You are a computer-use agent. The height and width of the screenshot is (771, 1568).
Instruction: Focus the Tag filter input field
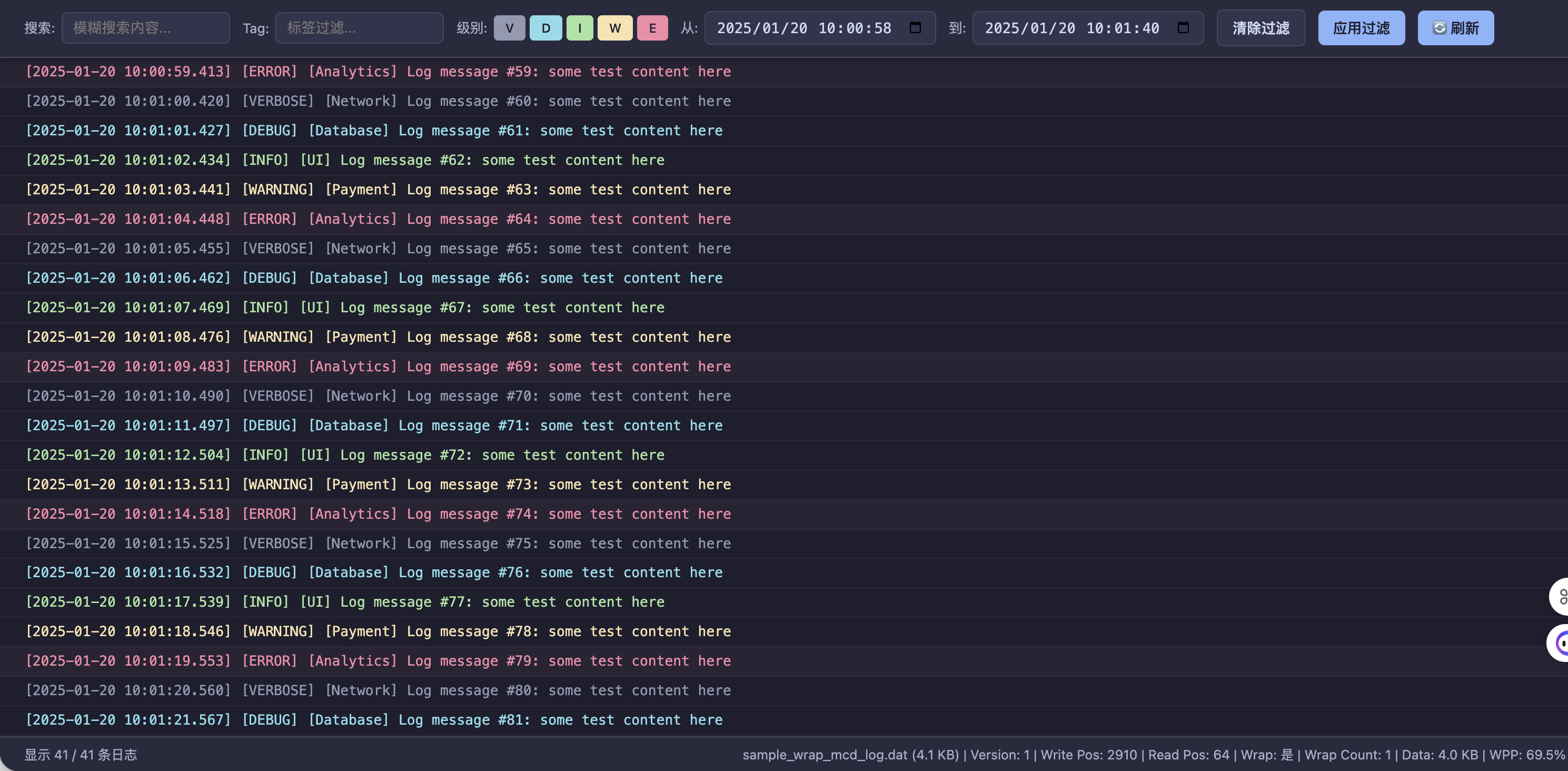(x=359, y=28)
